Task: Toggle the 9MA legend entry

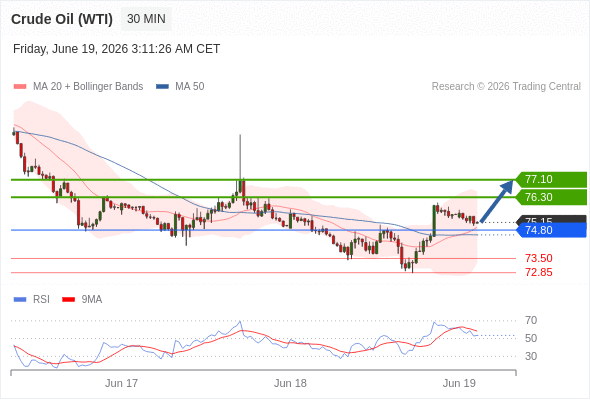Action: click(82, 300)
